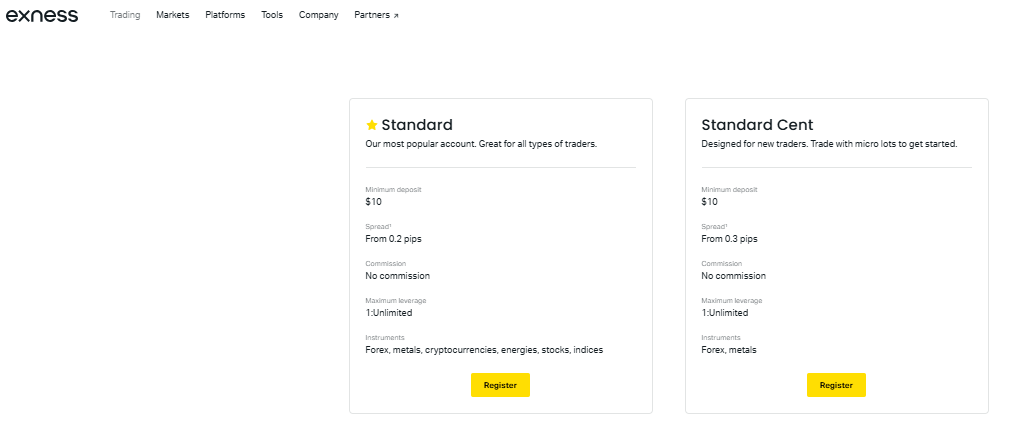Click Standard card's Commission label
Image resolution: width=1011 pixels, height=431 pixels.
point(384,264)
